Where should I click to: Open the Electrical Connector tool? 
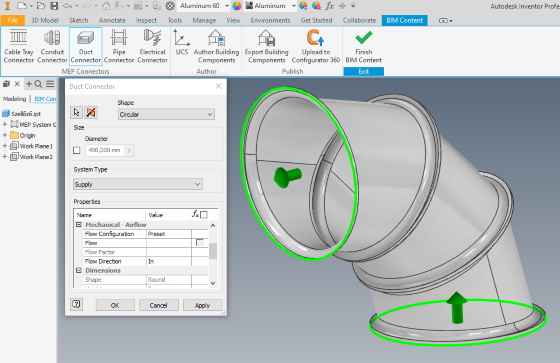point(152,46)
